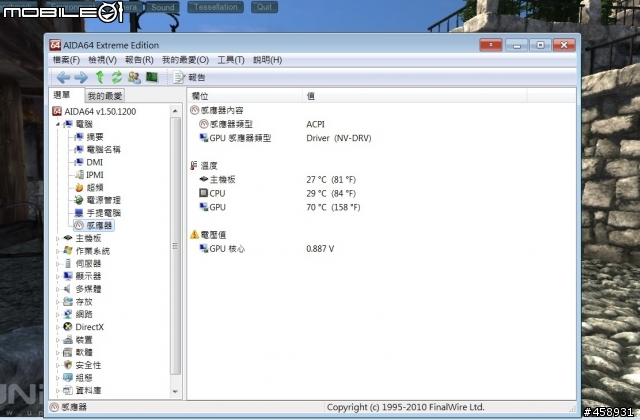Image resolution: width=640 pixels, height=420 pixels.
Task: Click the 多媒體 speaker icon in tree
Action: [68, 289]
